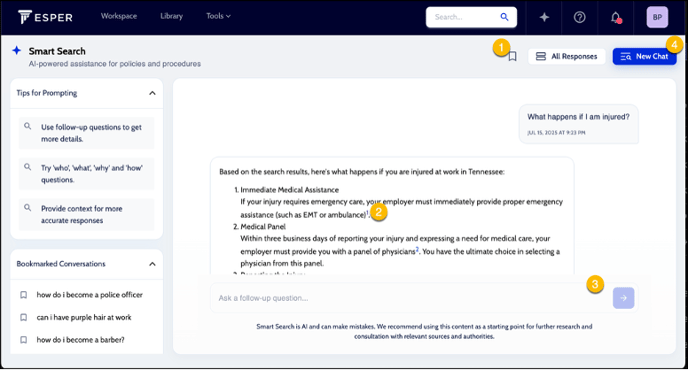
Task: Click the All Responses button
Action: tap(566, 57)
